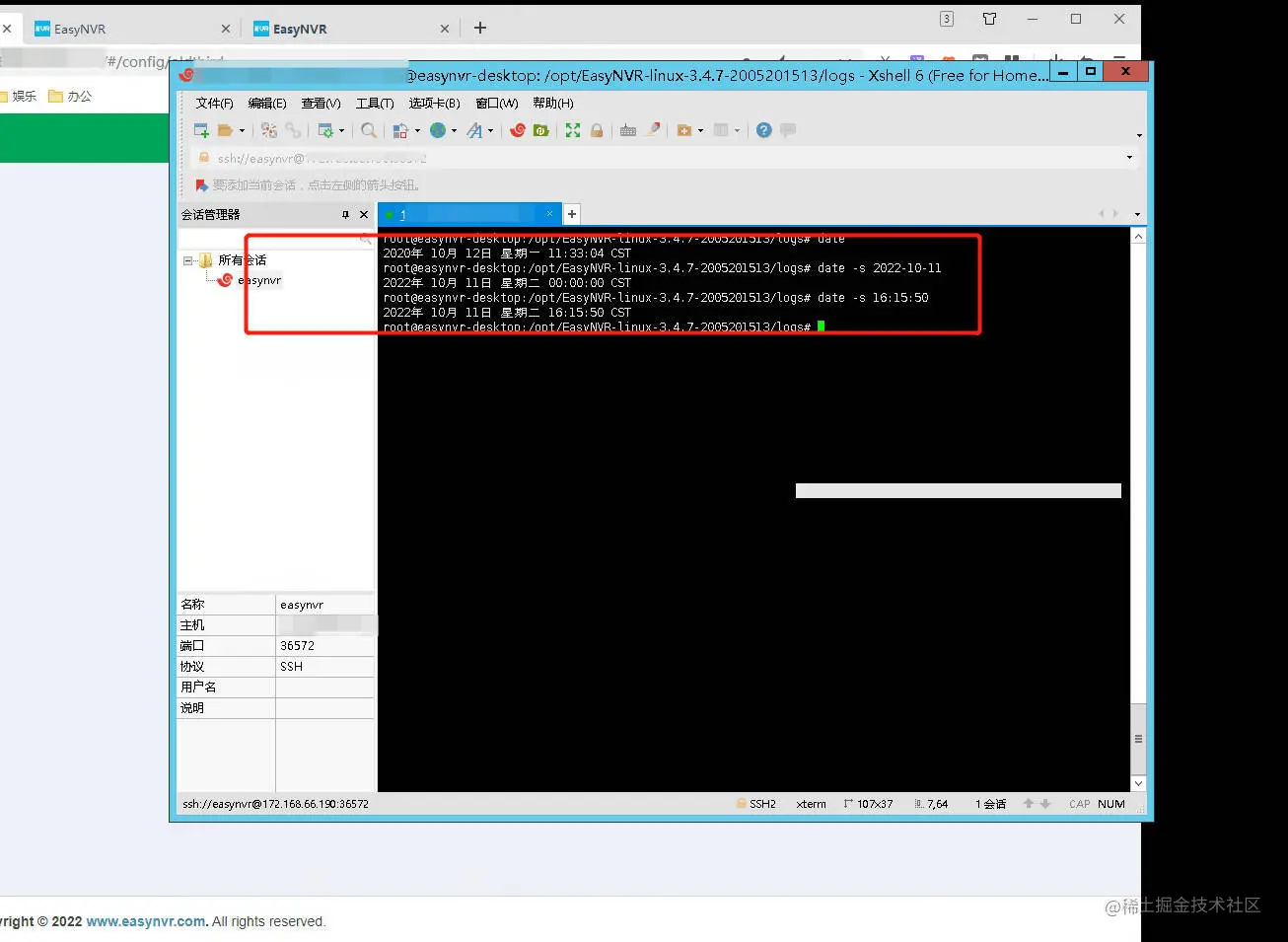Image resolution: width=1288 pixels, height=942 pixels.
Task: Click the New session toolbar icon
Action: tap(201, 130)
